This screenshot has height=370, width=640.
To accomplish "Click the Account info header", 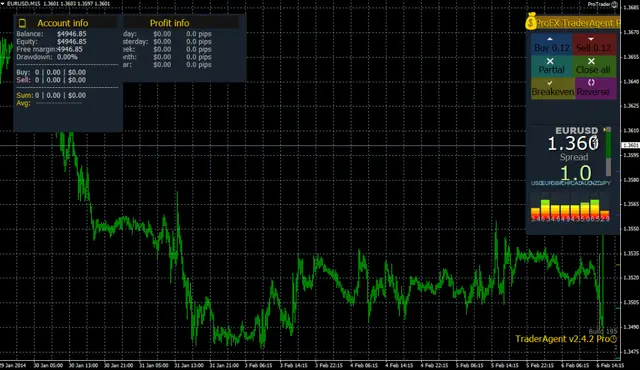I will click(x=62, y=23).
